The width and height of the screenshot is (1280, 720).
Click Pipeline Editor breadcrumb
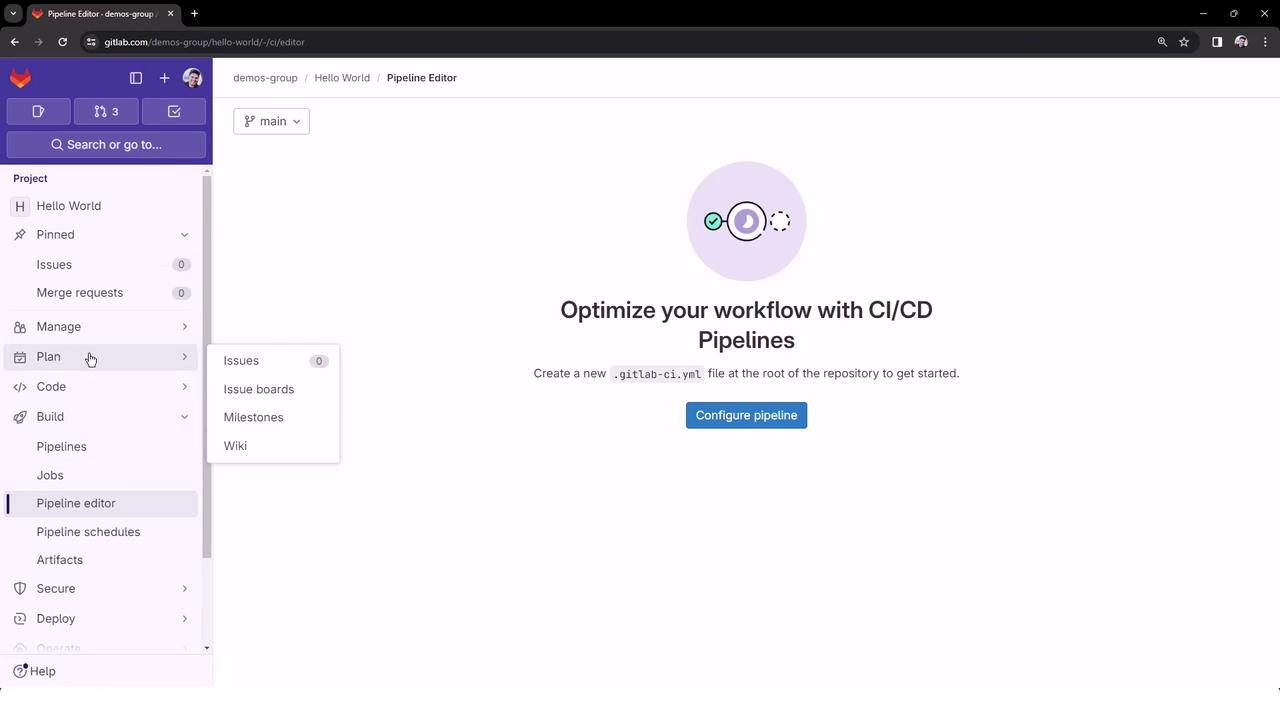click(x=422, y=78)
